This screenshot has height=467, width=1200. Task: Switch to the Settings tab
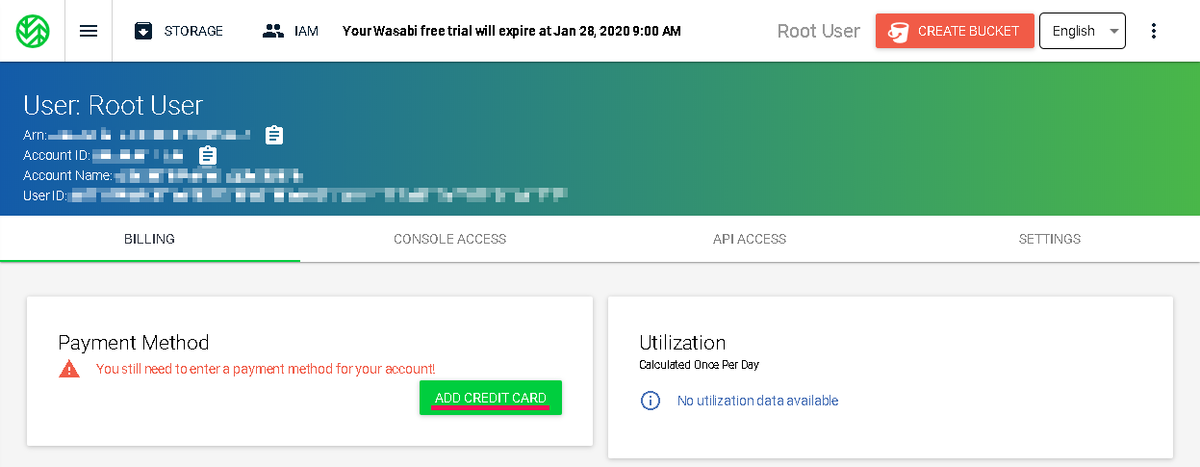(1050, 239)
